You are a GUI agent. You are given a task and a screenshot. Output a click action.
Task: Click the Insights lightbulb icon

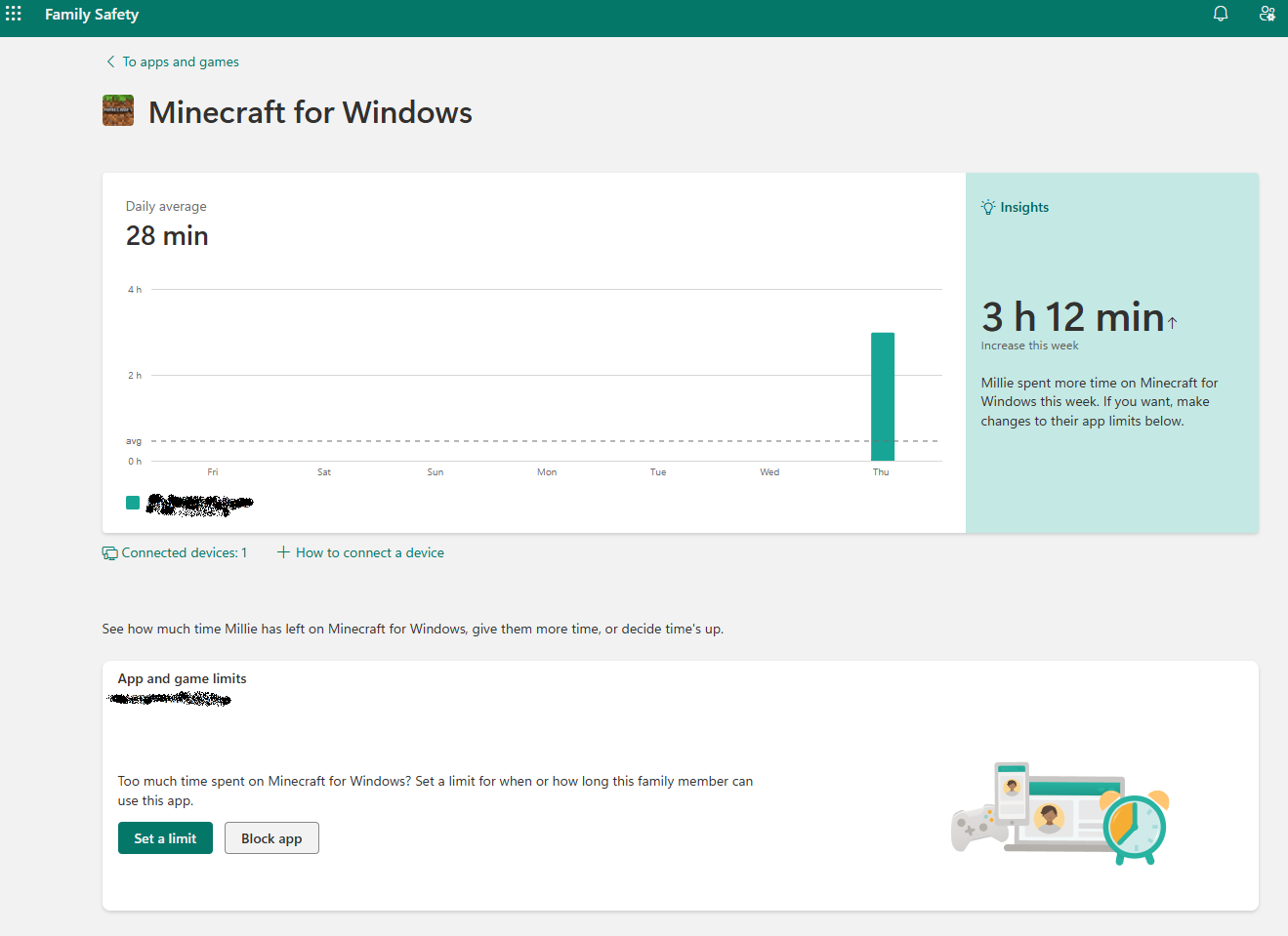987,206
